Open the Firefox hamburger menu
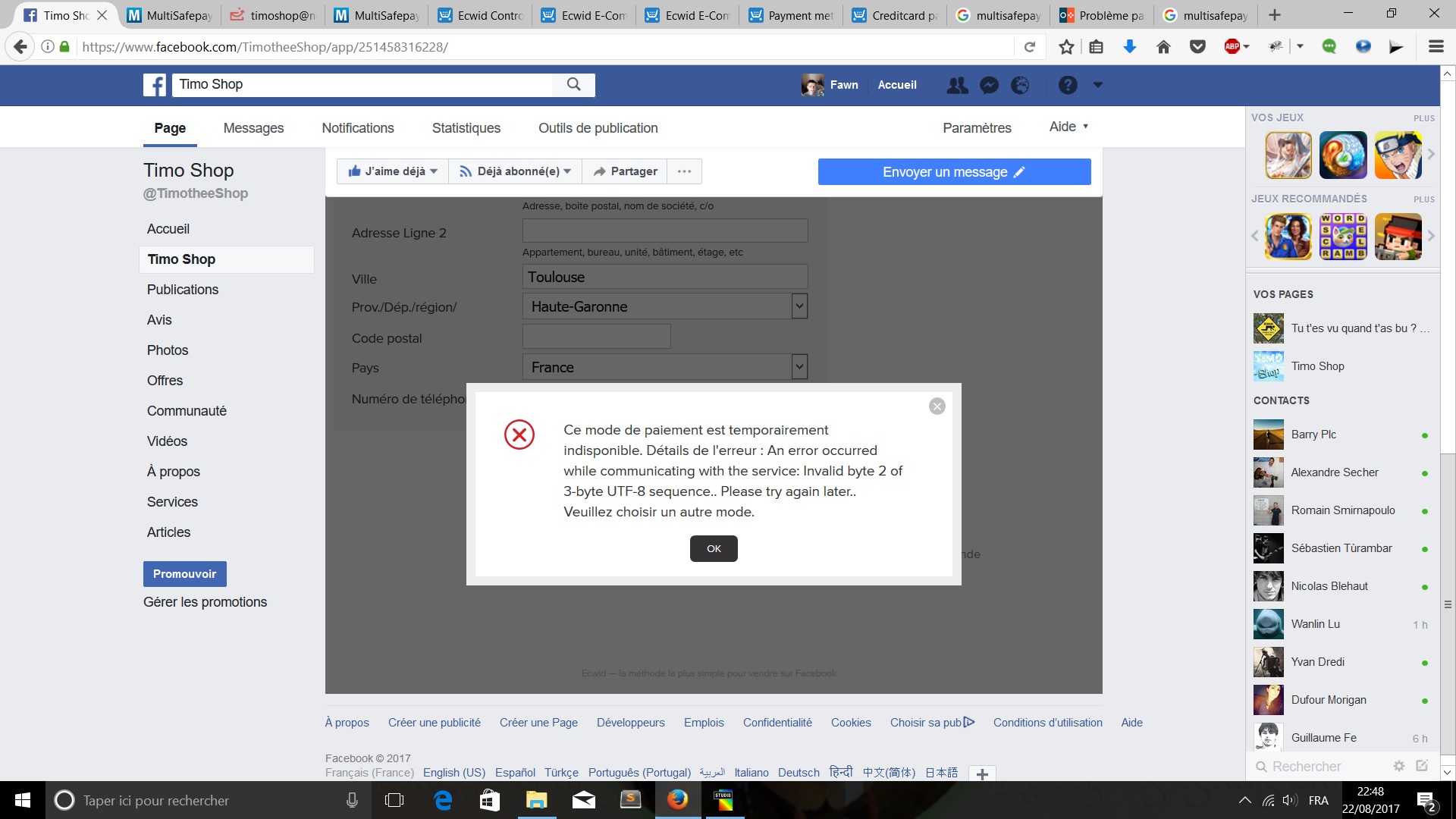1456x819 pixels. [1436, 47]
